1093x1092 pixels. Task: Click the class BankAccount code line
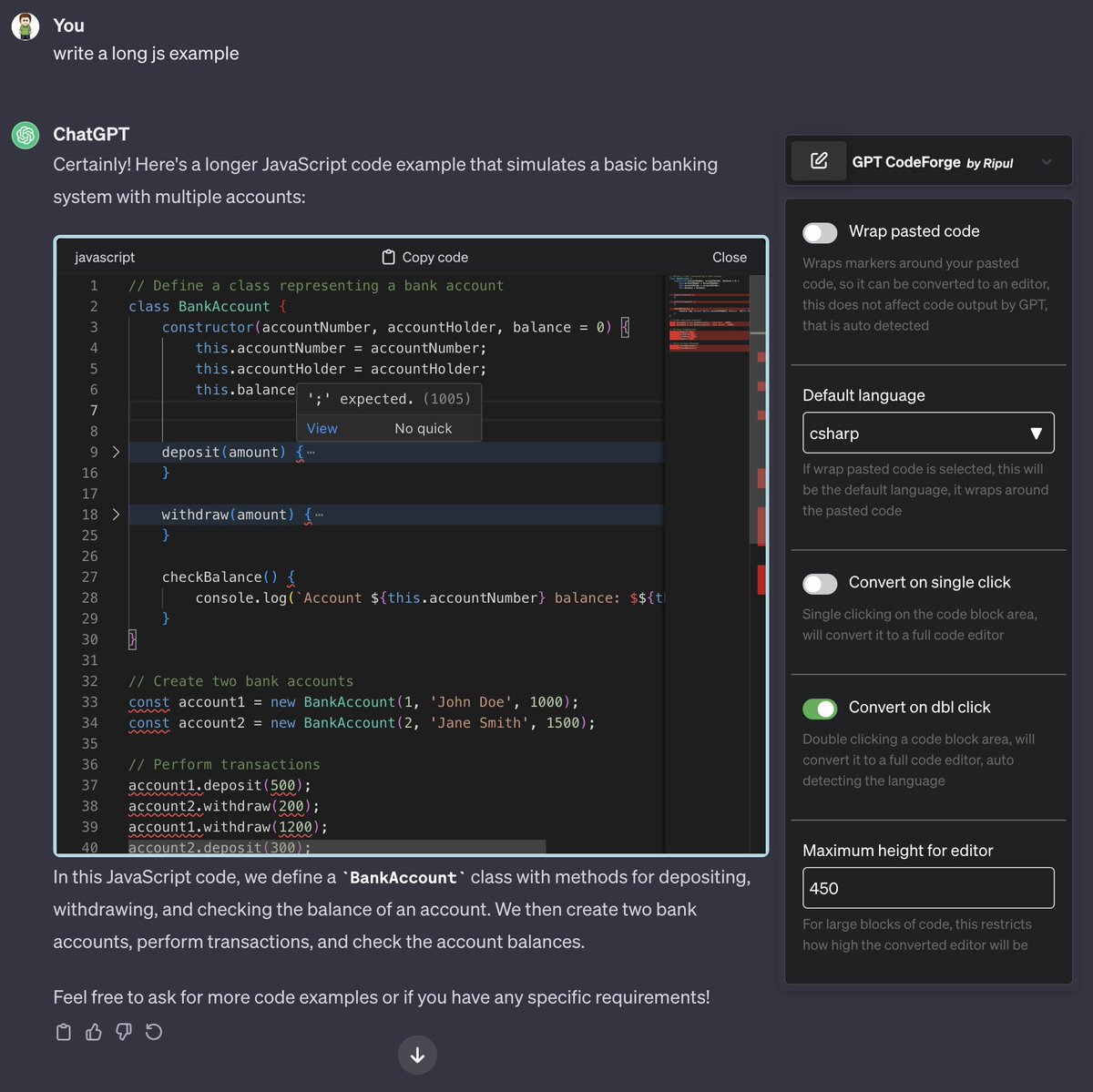tap(208, 306)
